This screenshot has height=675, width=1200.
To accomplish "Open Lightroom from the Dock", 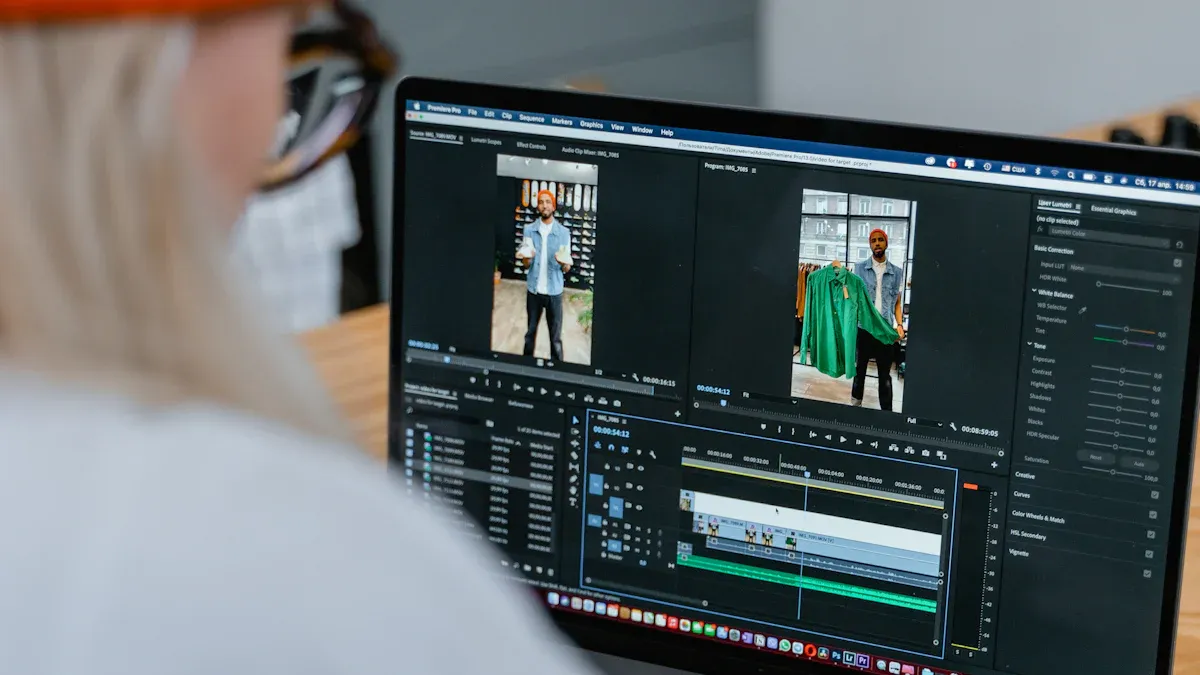I will click(x=849, y=658).
